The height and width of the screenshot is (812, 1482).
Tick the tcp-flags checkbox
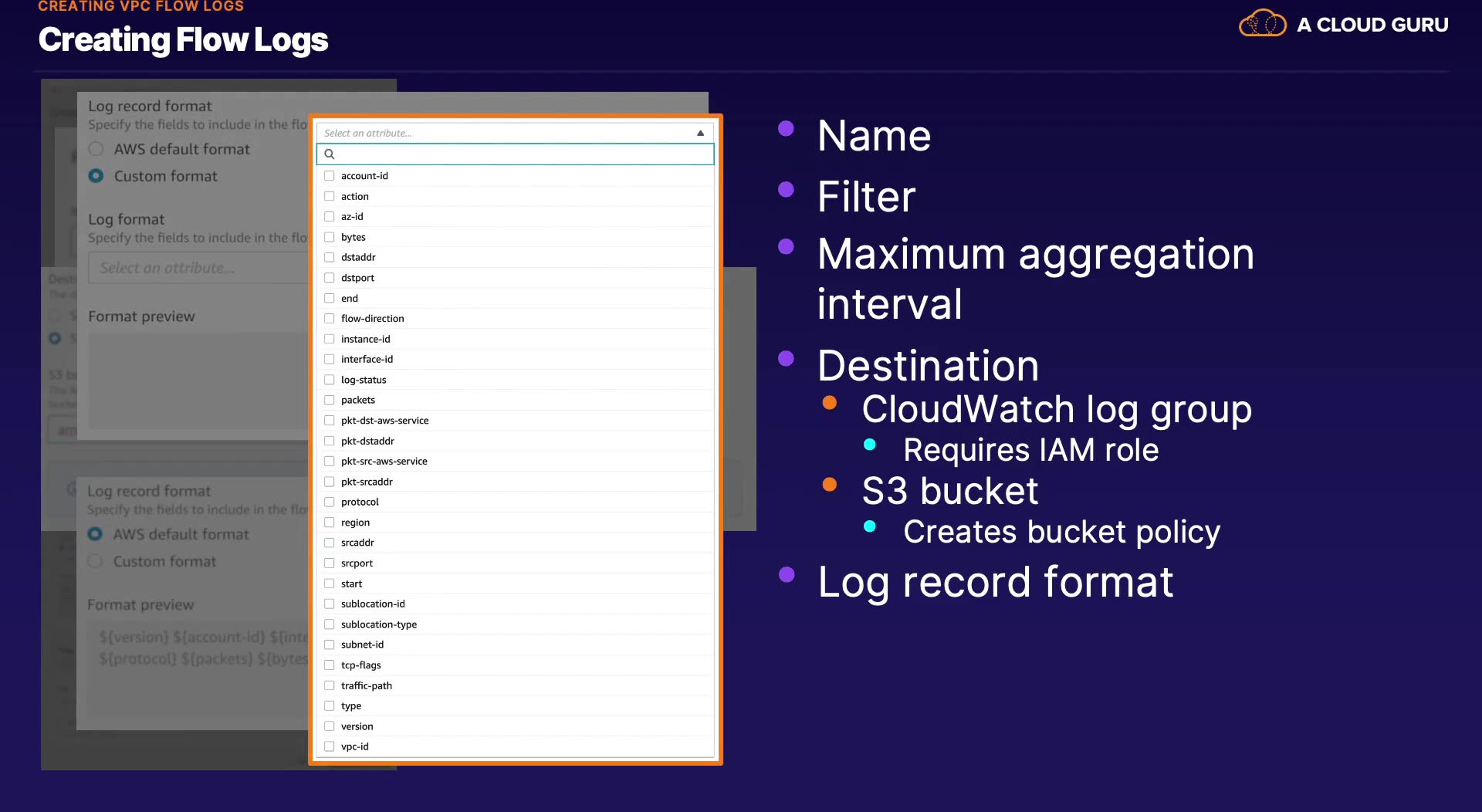(x=330, y=665)
